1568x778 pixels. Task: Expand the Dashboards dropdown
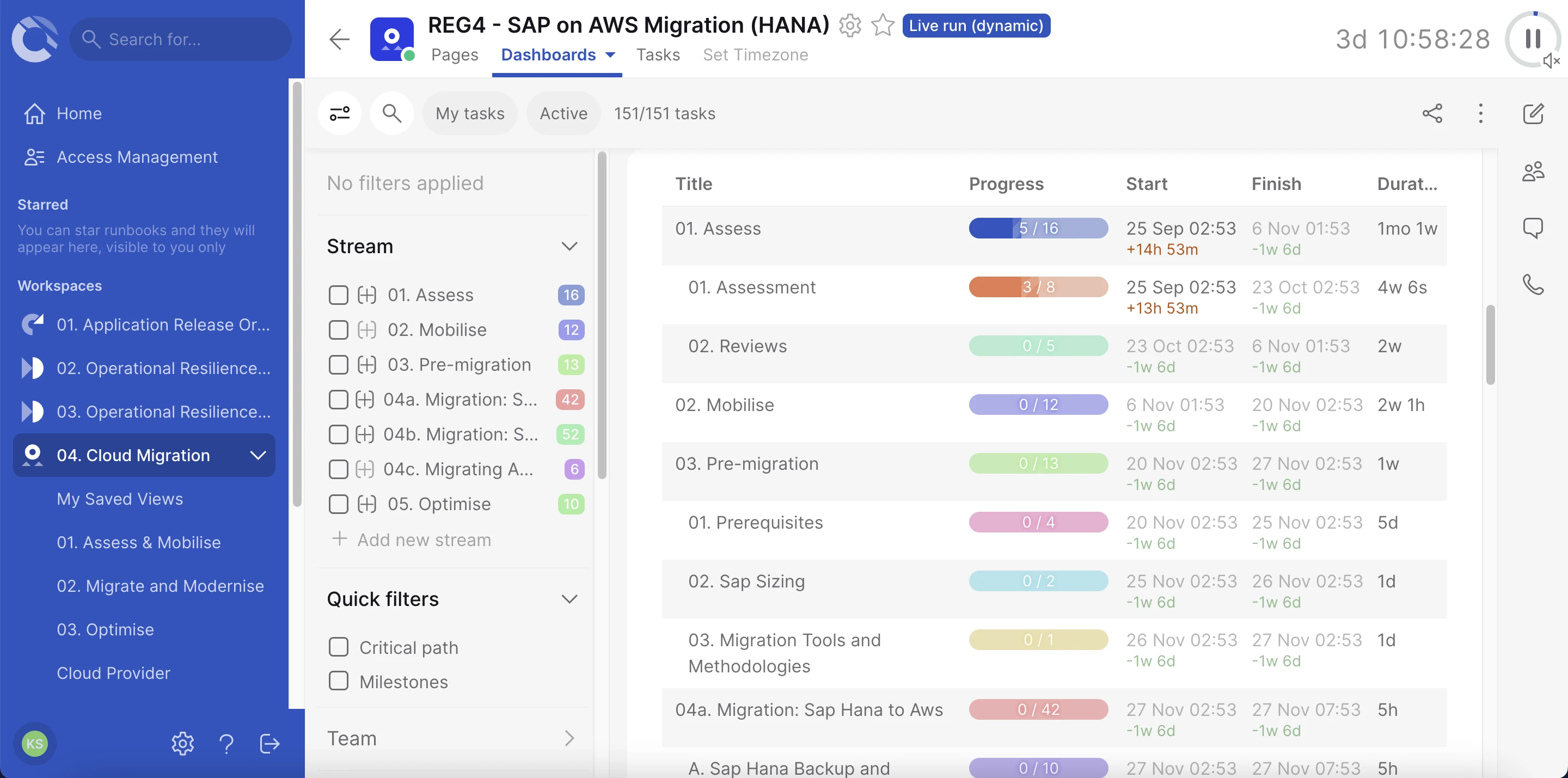pyautogui.click(x=609, y=55)
